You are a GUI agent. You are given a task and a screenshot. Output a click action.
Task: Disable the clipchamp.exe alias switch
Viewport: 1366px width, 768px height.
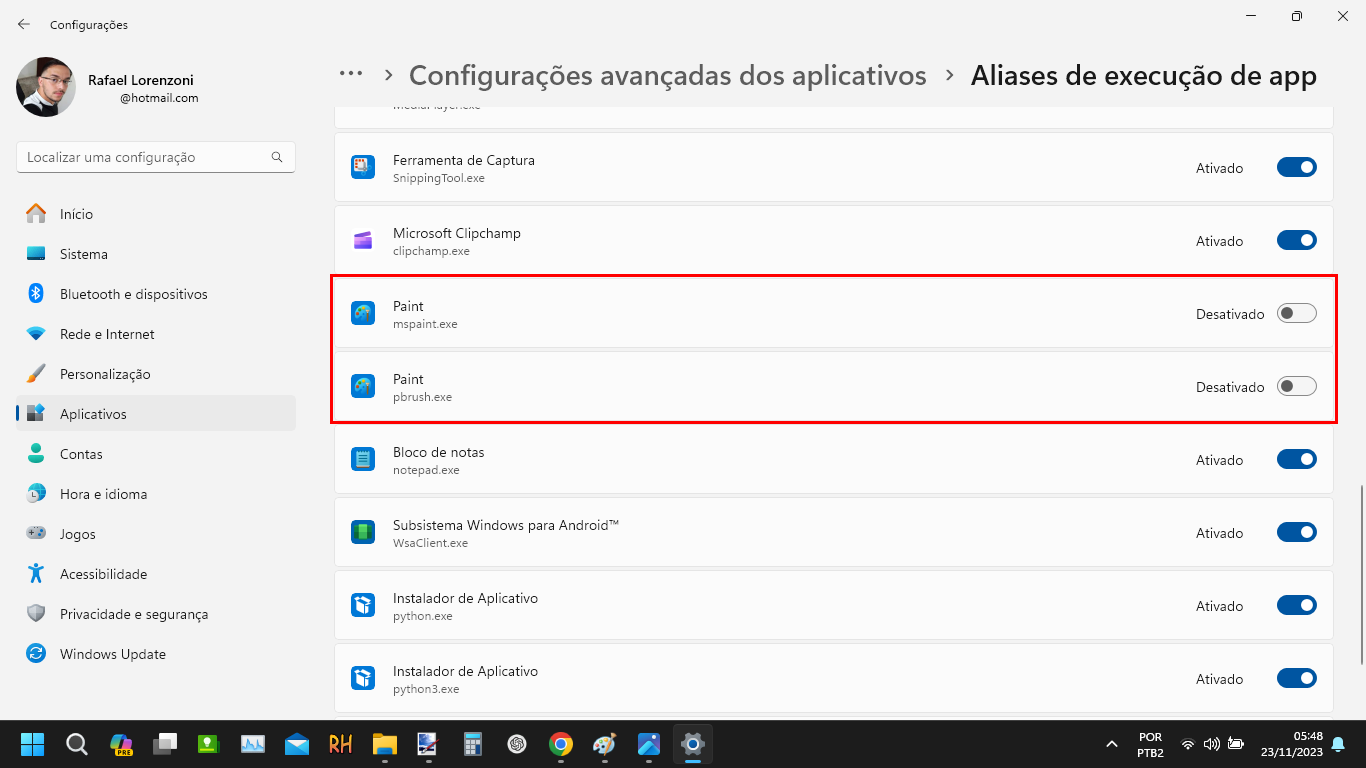(x=1297, y=241)
